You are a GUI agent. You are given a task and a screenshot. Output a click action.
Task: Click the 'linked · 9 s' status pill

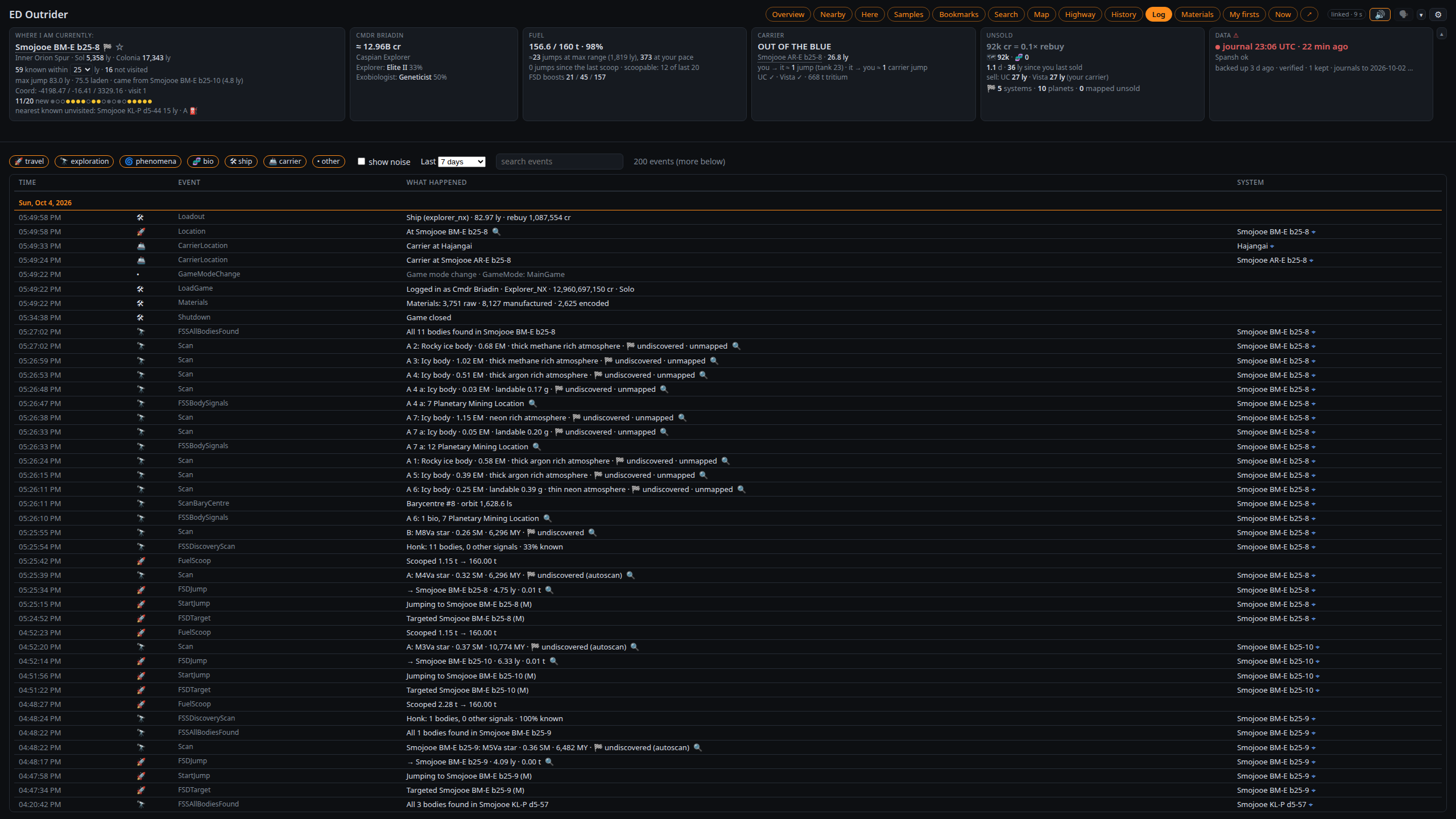(x=1346, y=15)
